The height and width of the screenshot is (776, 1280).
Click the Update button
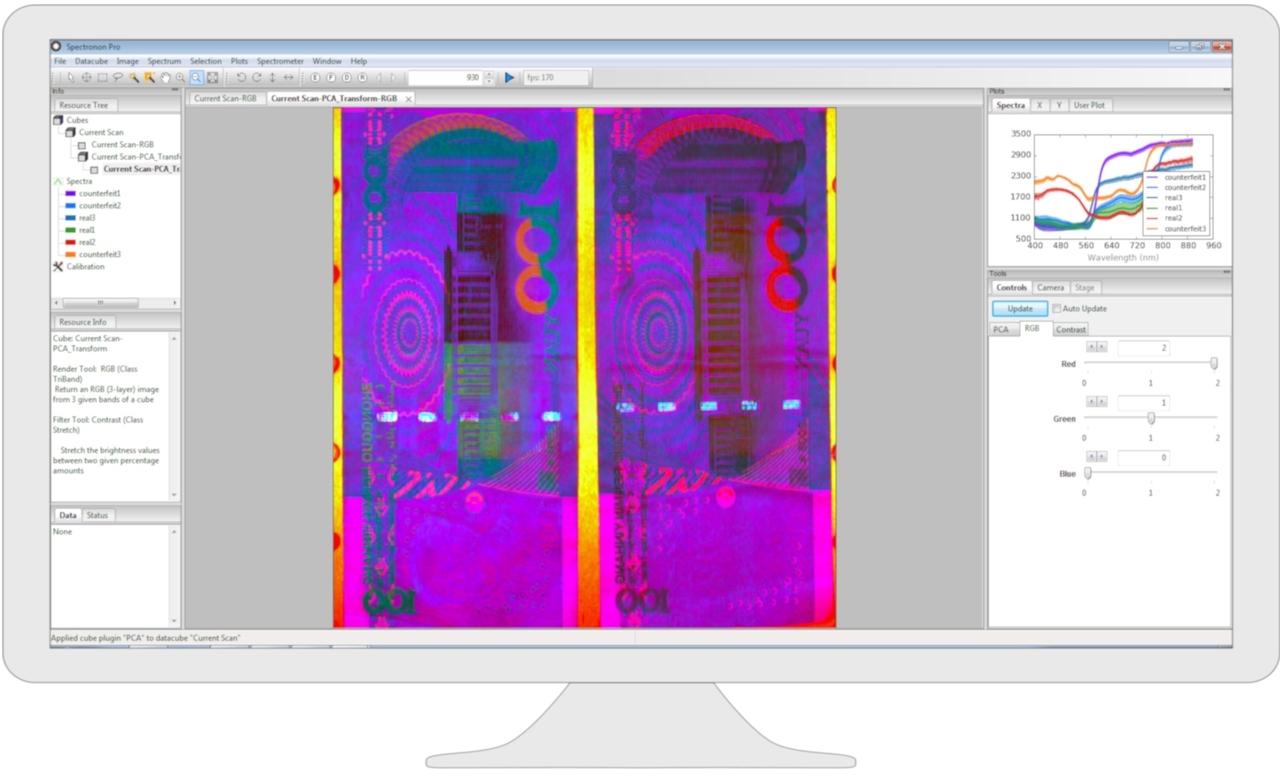1018,308
